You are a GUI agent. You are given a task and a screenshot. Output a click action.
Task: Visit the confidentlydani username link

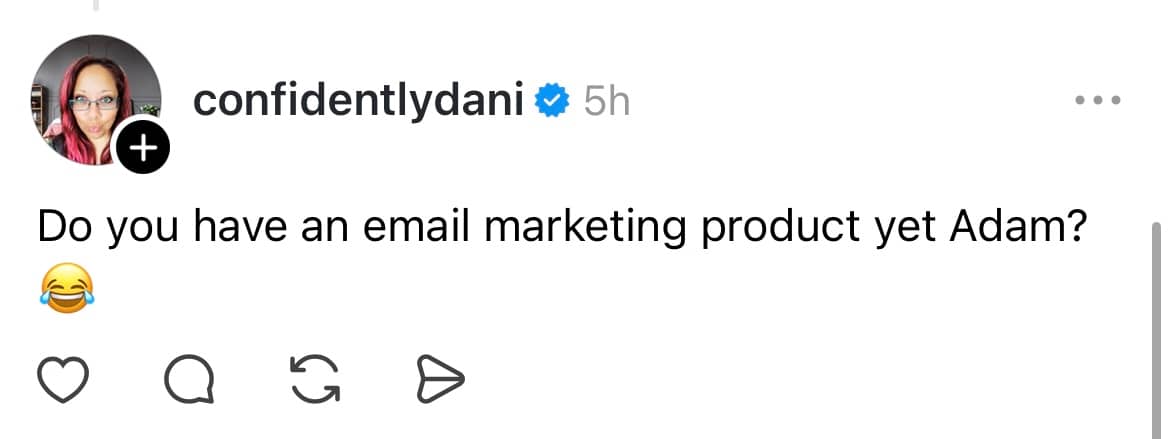(x=358, y=100)
